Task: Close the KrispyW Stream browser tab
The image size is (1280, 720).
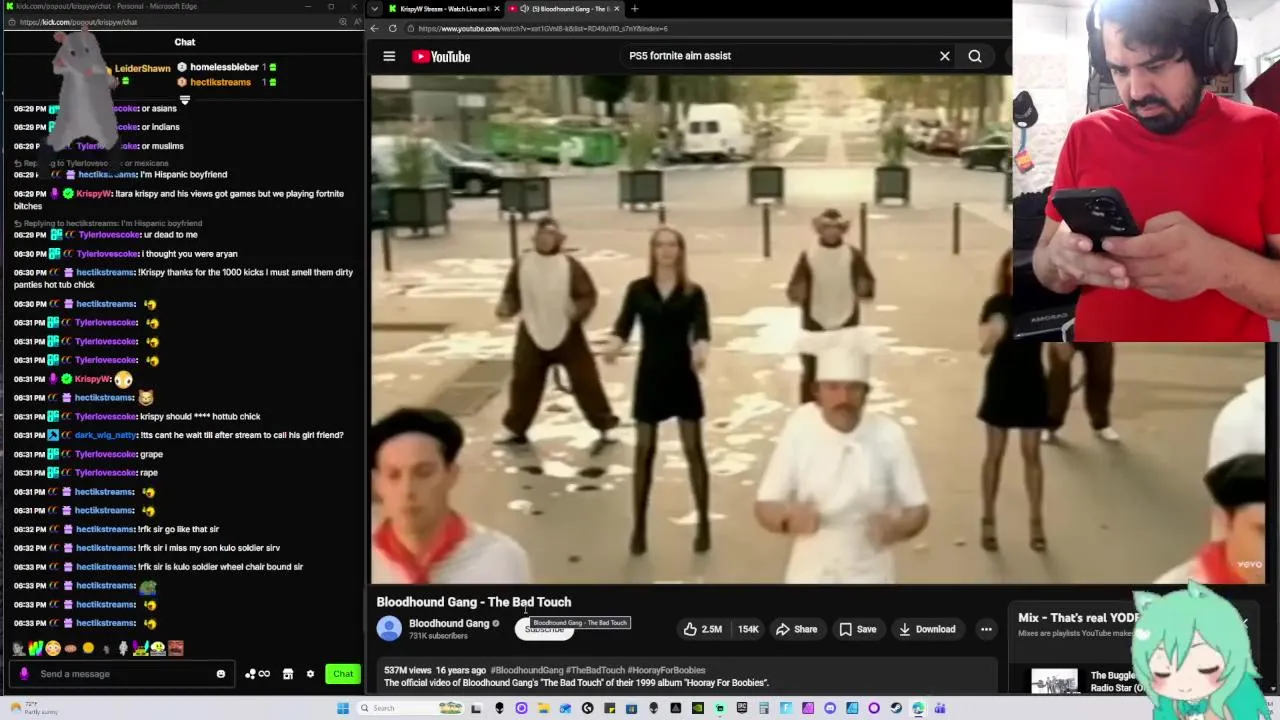Action: click(499, 9)
